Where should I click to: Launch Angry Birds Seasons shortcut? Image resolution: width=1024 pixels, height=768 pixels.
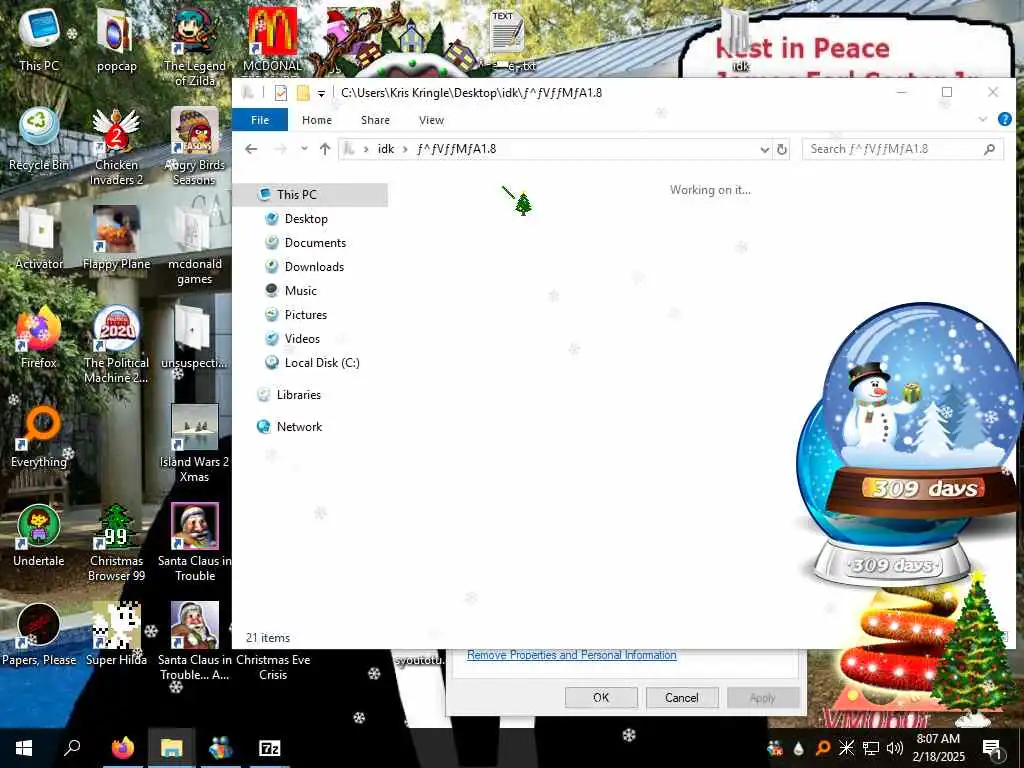point(195,146)
